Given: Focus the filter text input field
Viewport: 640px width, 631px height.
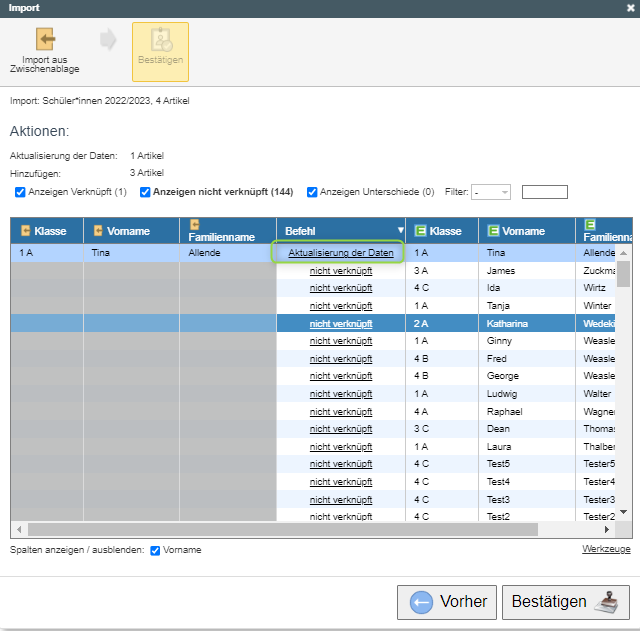Looking at the screenshot, I should coord(544,192).
